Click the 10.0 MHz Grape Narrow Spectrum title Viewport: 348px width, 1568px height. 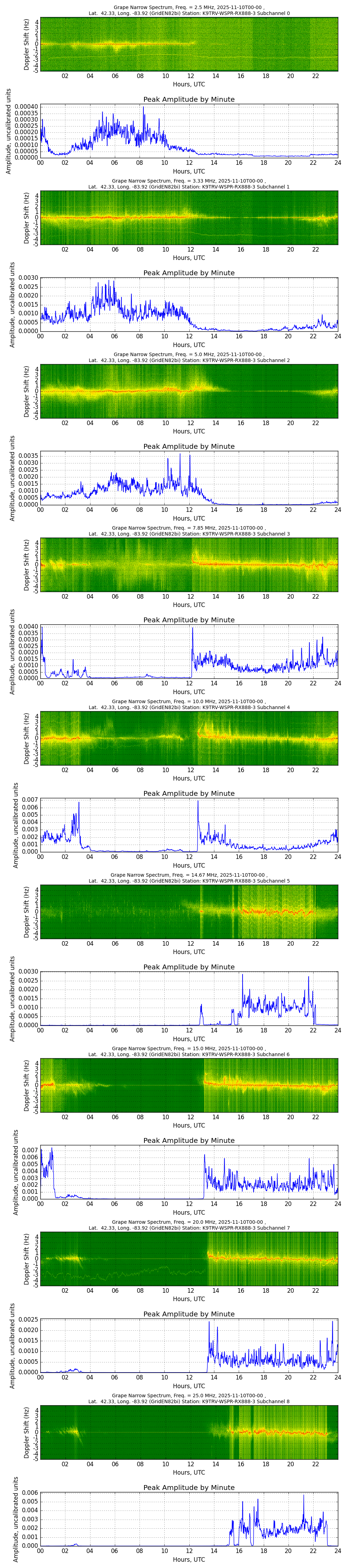(189, 701)
